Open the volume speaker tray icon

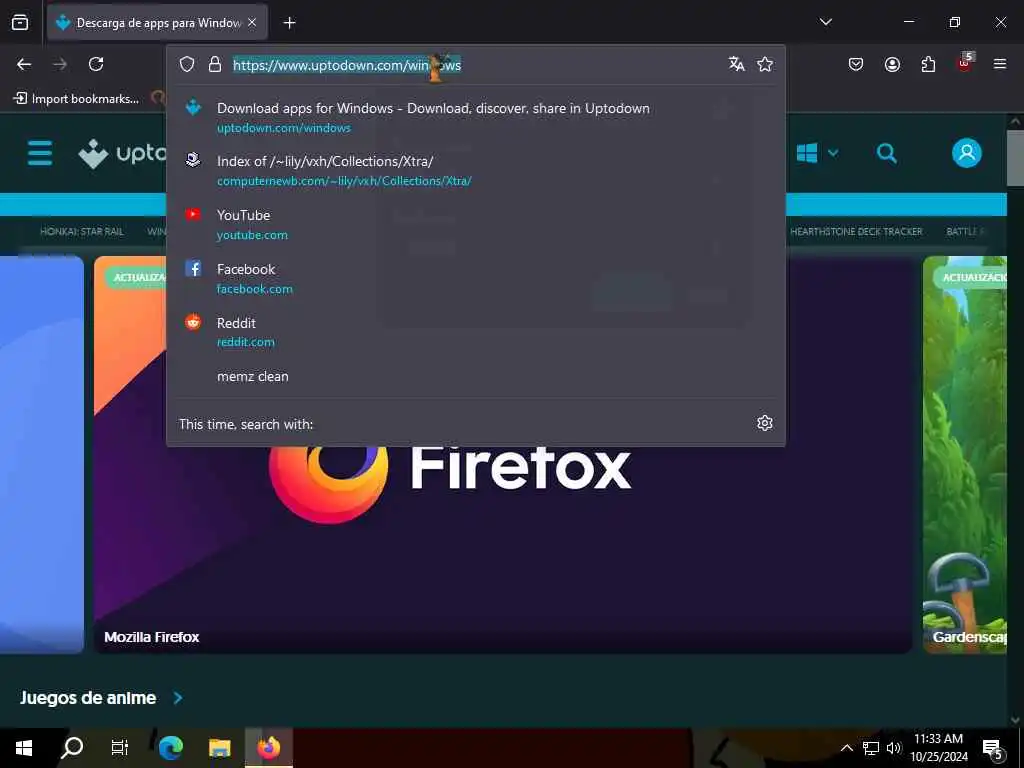tap(893, 748)
